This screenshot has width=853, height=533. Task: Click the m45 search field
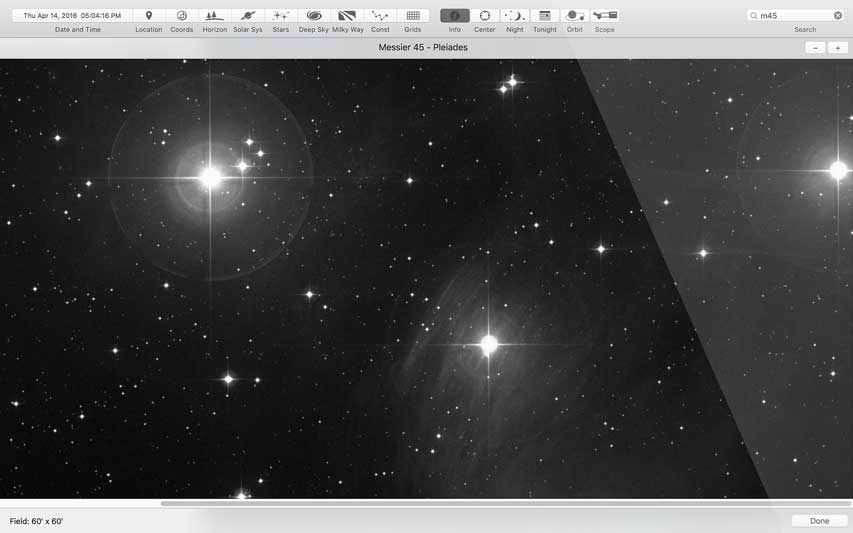[795, 16]
